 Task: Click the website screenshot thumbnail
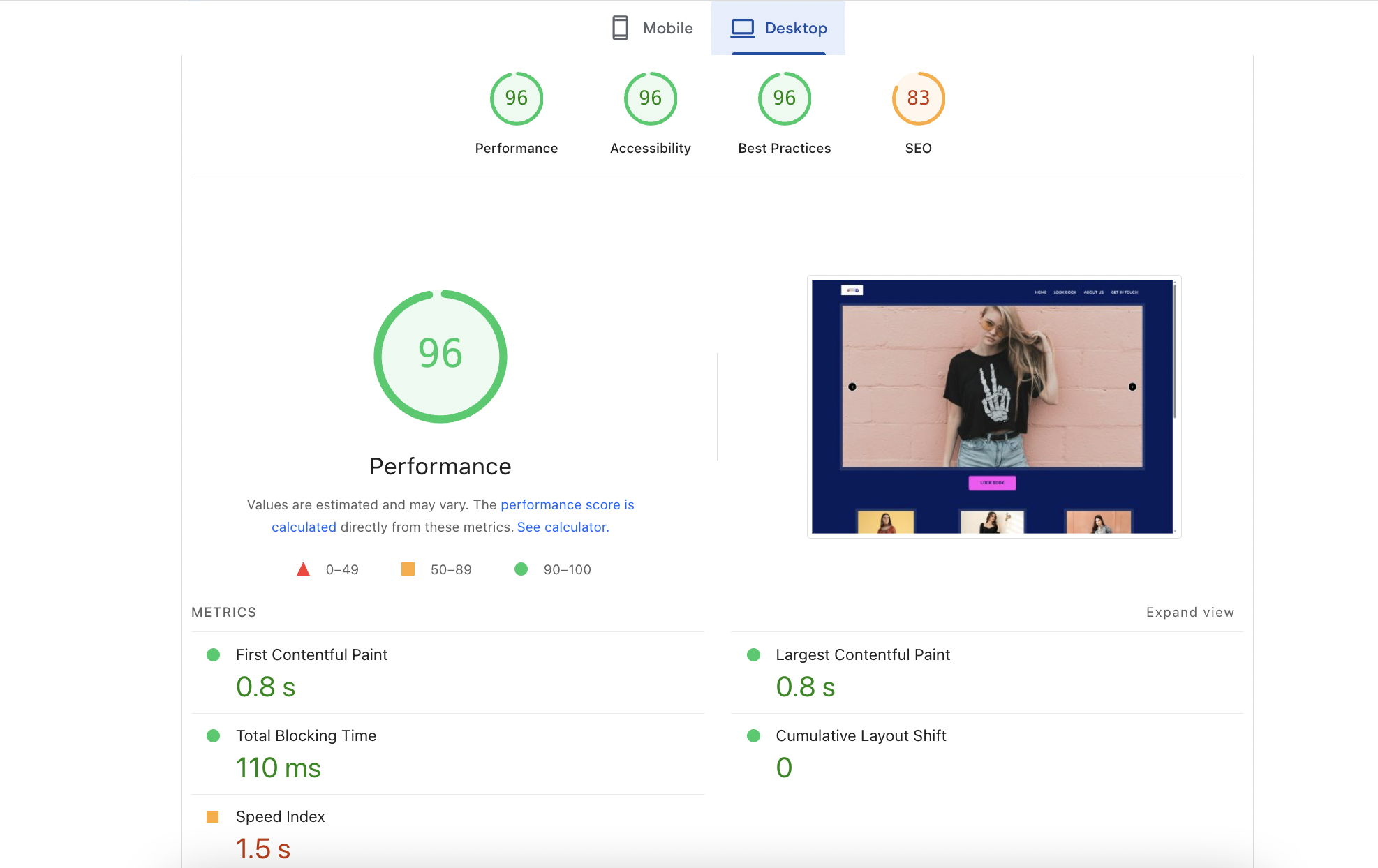[993, 406]
